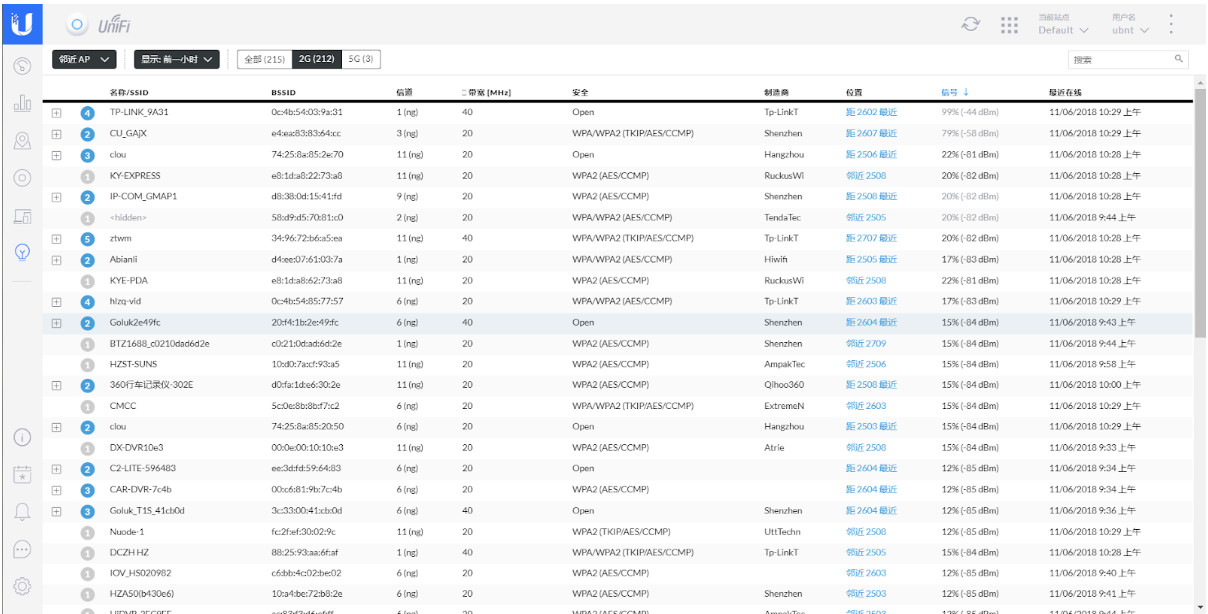This screenshot has width=1208, height=614.
Task: Sort the table by BSSID column header
Action: [284, 92]
